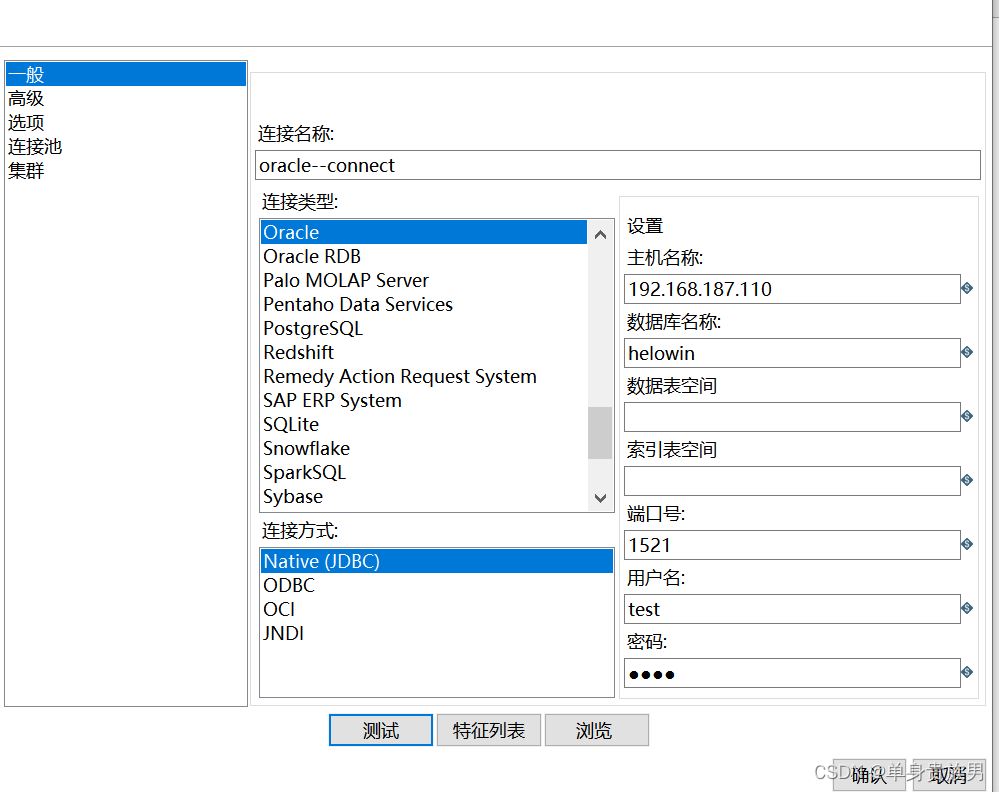Edit database name field helowin
This screenshot has width=999, height=792.
(792, 353)
